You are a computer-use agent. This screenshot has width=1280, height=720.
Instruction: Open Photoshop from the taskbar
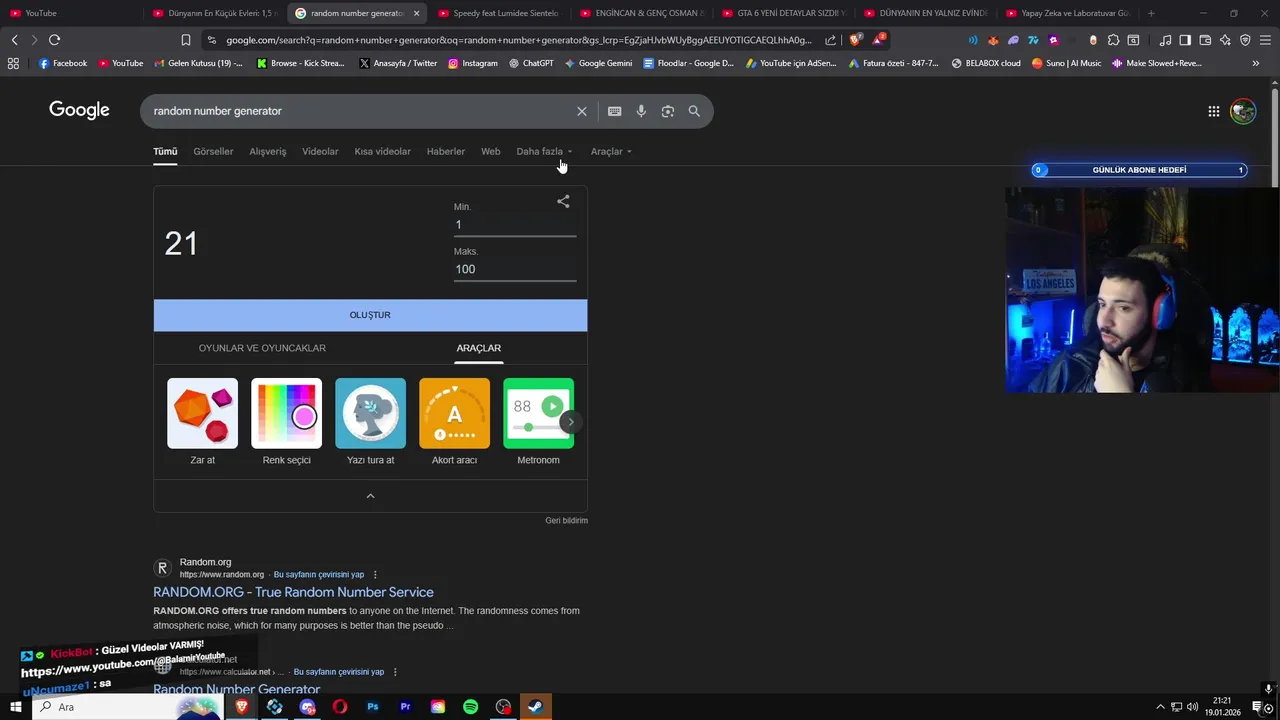[372, 707]
